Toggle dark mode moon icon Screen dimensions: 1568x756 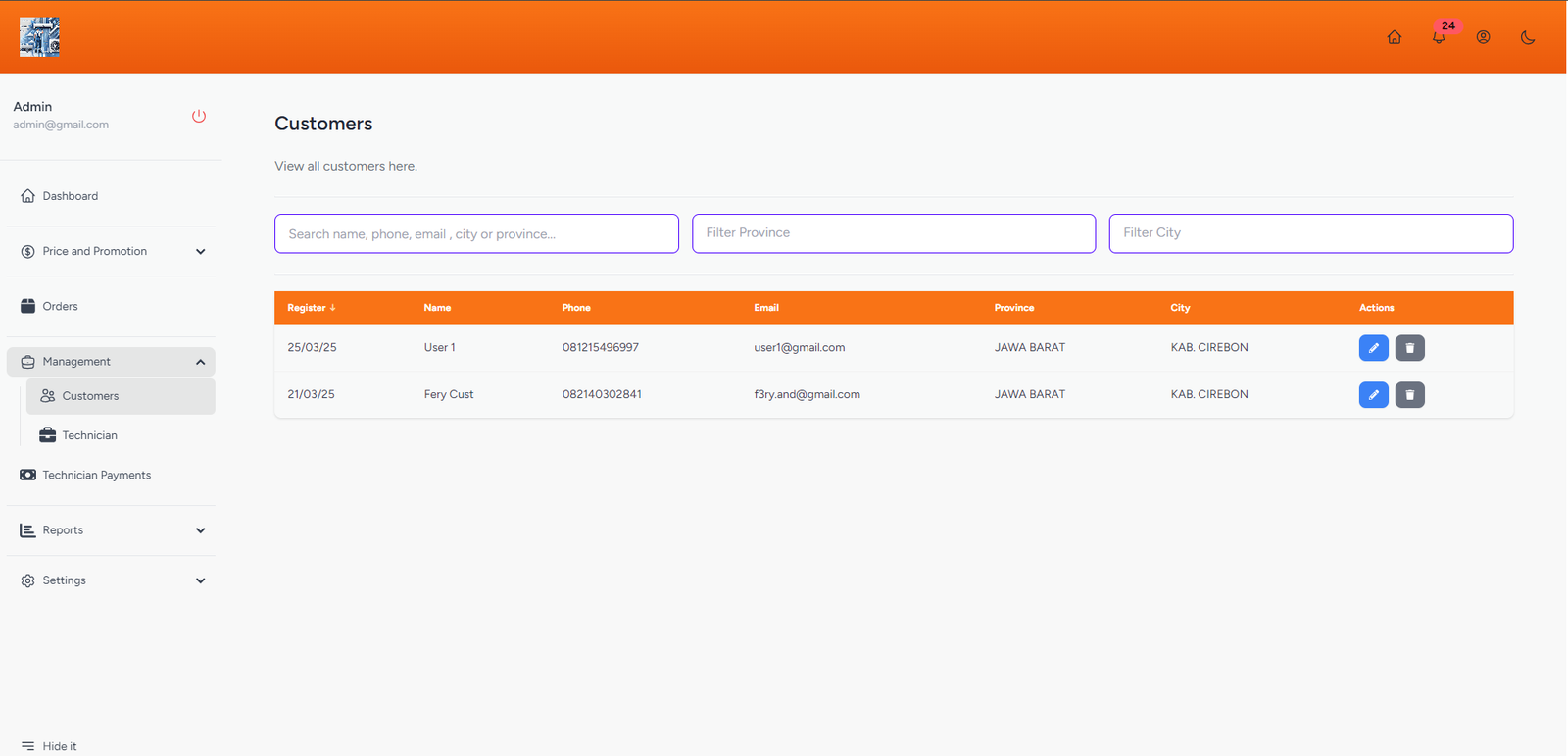tap(1527, 37)
